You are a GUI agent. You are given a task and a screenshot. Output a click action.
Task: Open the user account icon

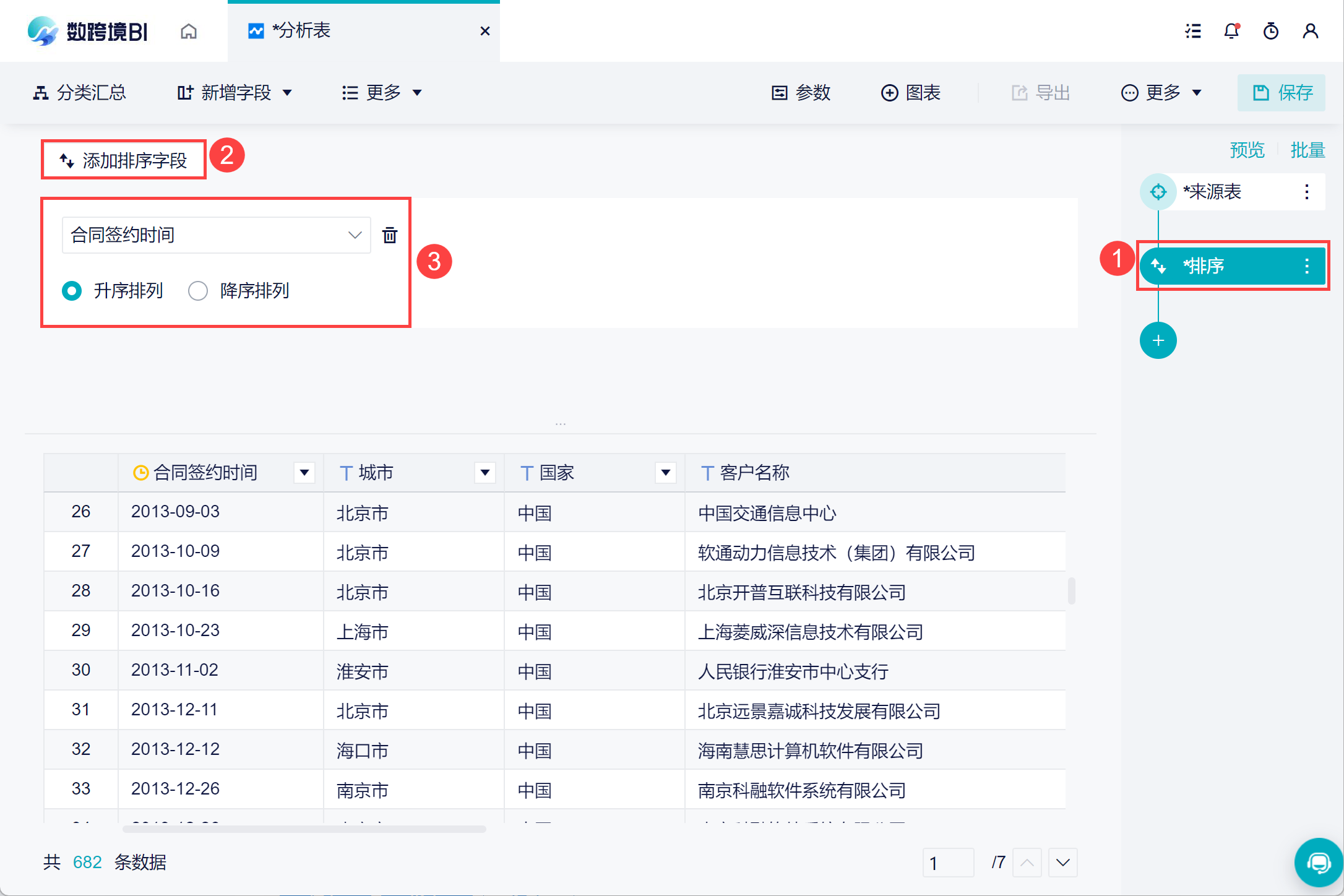(x=1311, y=31)
